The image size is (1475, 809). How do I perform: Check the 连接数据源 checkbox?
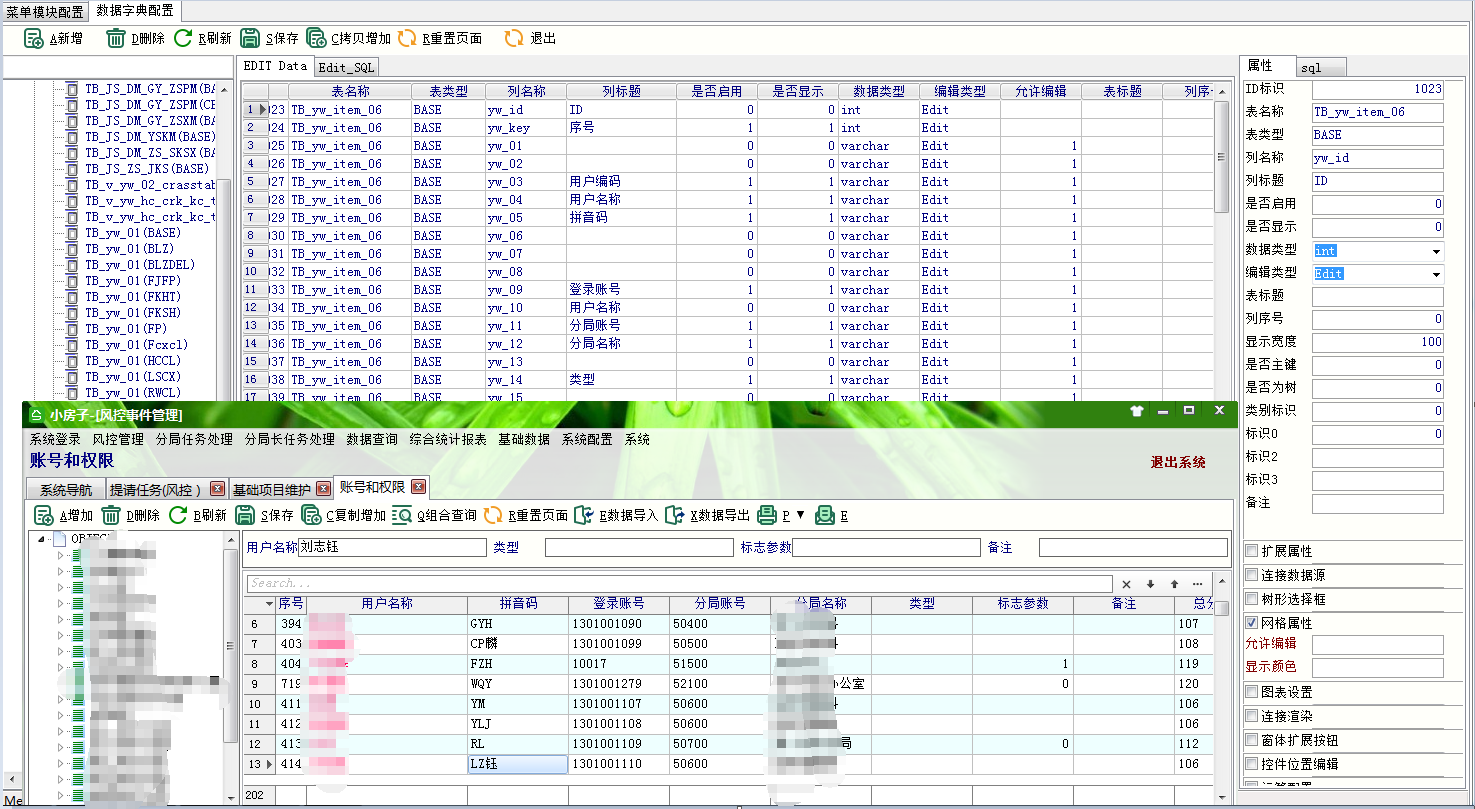[x=1252, y=575]
